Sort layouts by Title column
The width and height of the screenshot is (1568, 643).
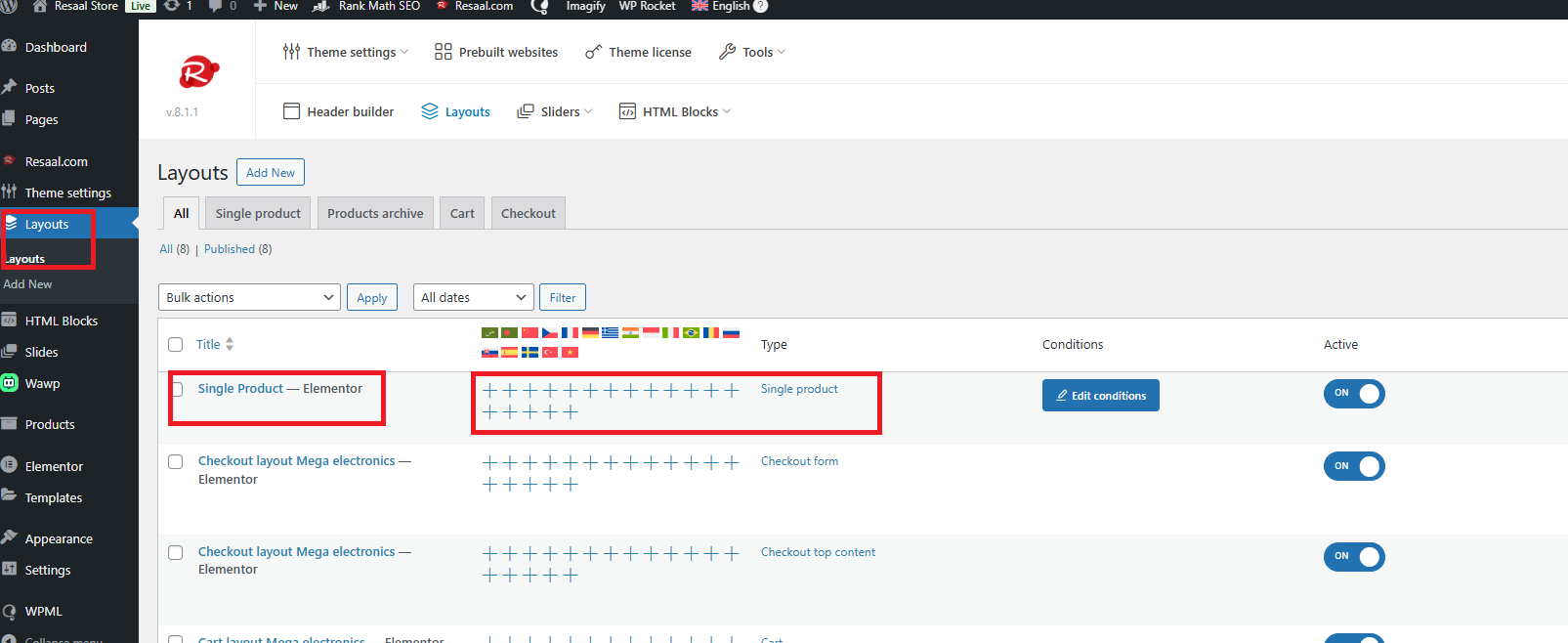(215, 344)
